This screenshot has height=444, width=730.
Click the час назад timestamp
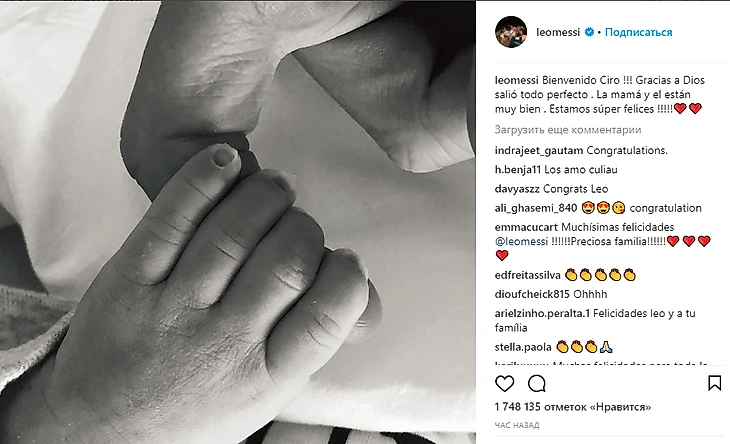(517, 425)
